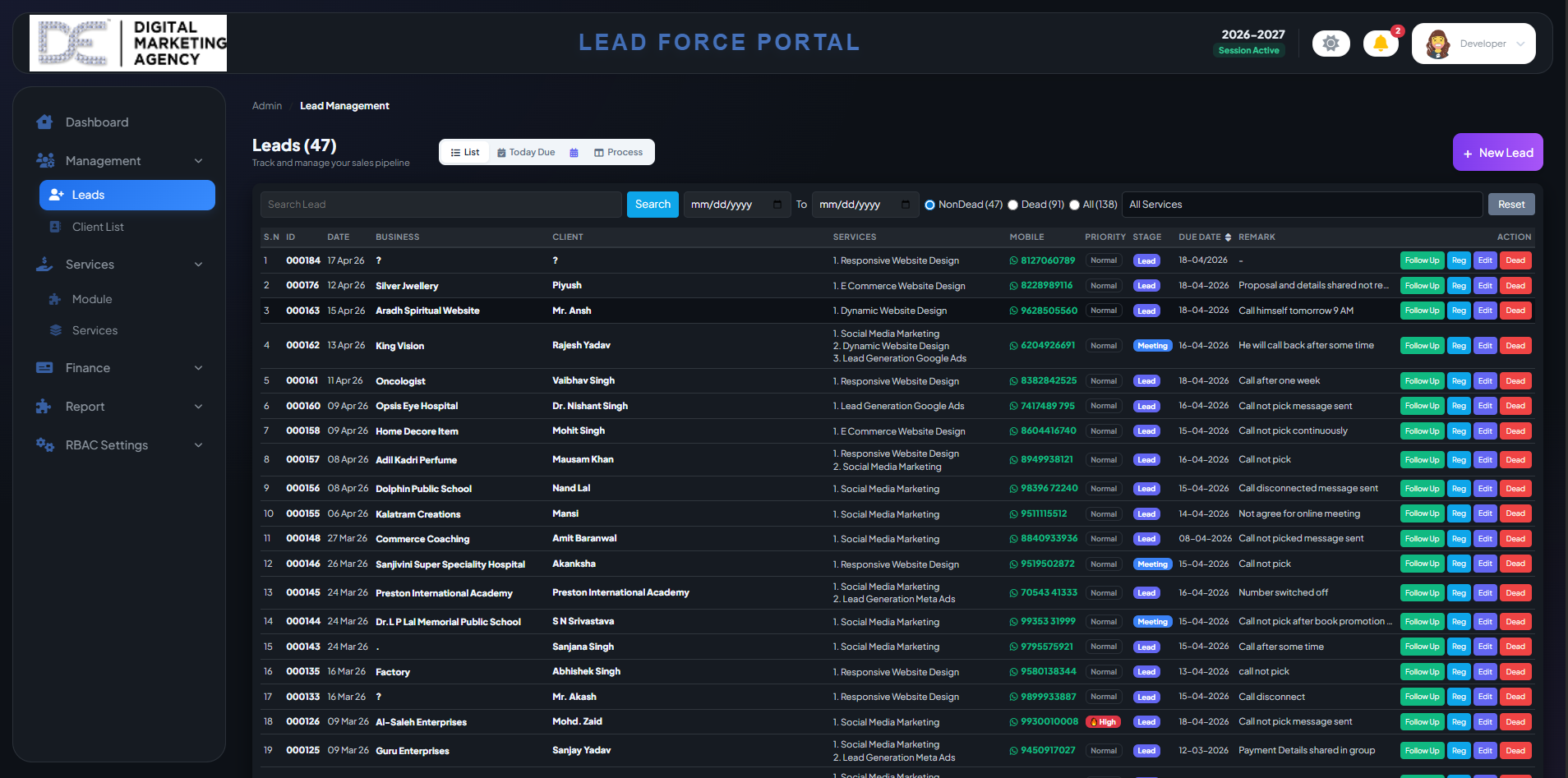
Task: Open the settings gear in header
Action: 1330,44
